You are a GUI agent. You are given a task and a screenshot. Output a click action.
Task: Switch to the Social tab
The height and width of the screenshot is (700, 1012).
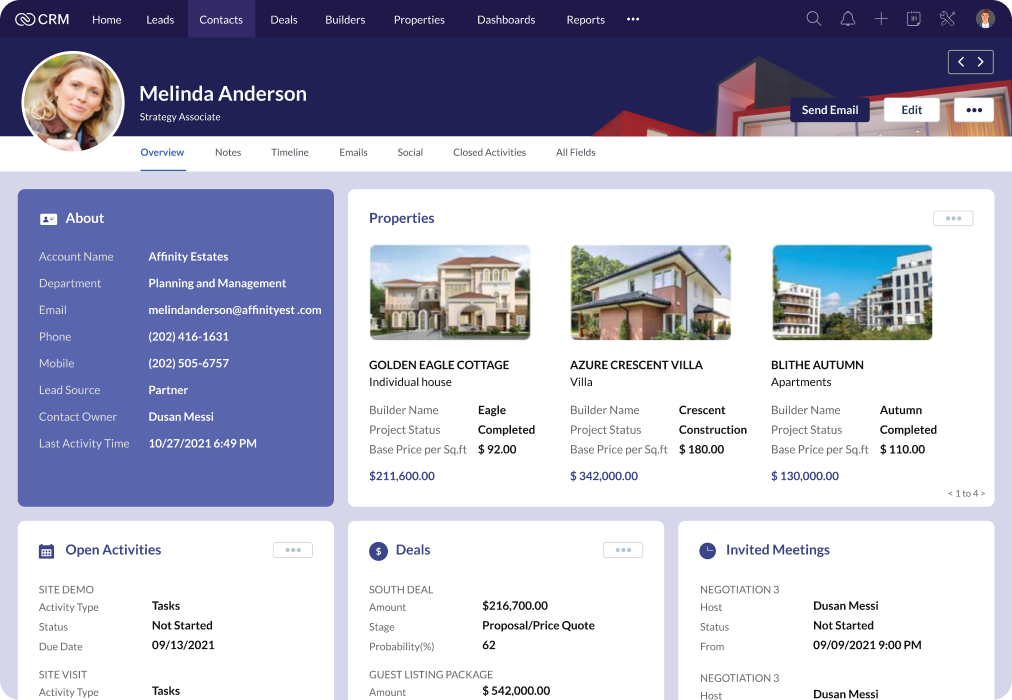tap(410, 152)
